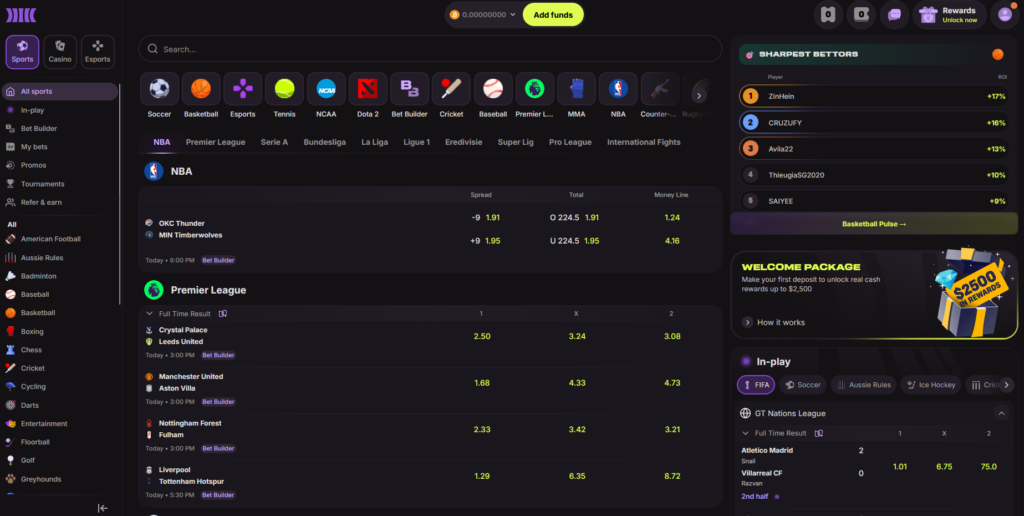Collapse the in-play Full Time Result chevron
This screenshot has width=1024, height=516.
pyautogui.click(x=746, y=433)
